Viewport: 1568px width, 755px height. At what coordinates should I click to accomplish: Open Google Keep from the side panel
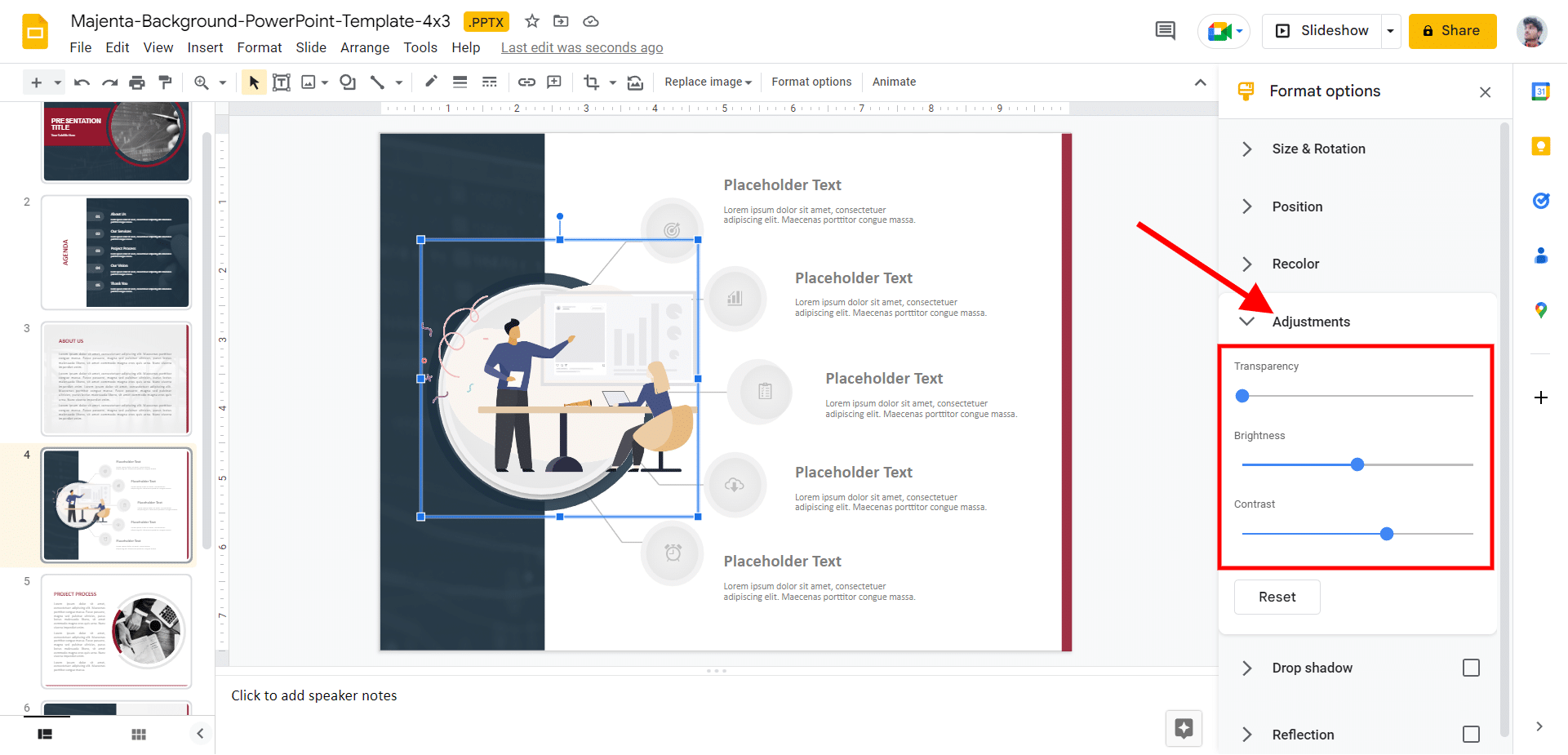[1541, 146]
